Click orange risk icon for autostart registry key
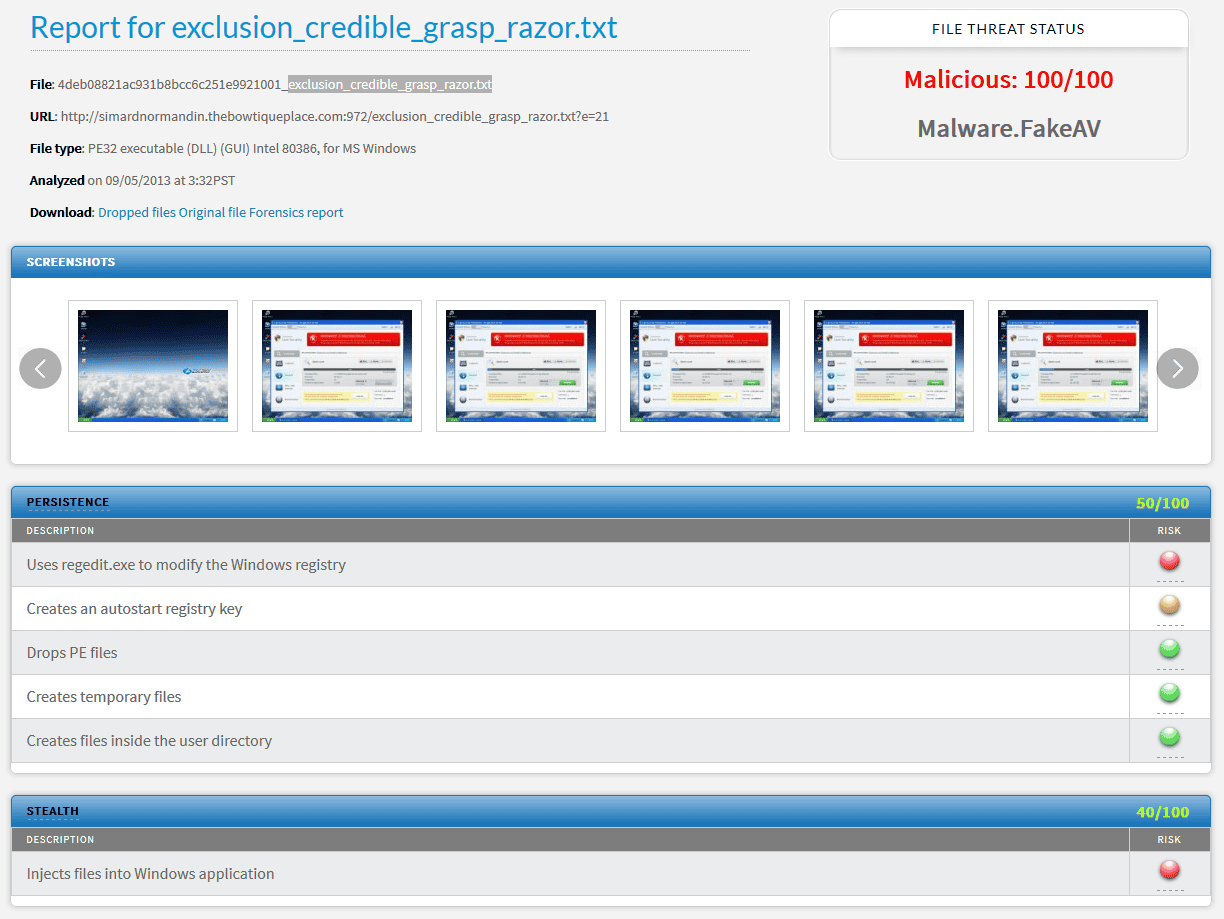 coord(1169,606)
